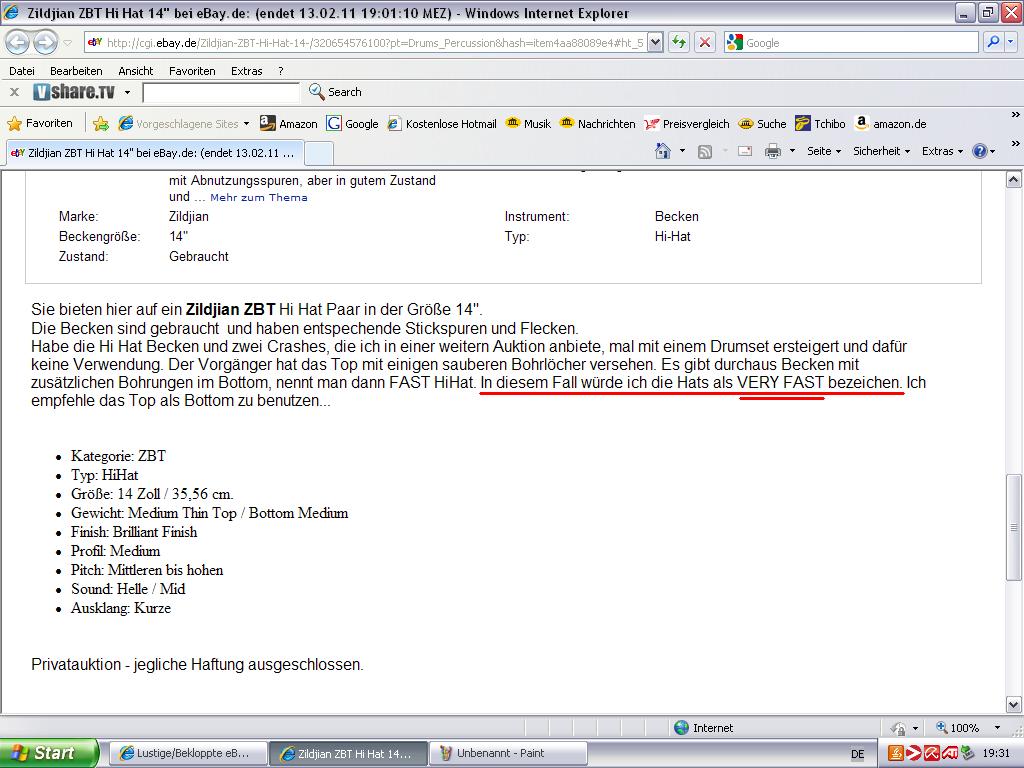Open the Amazon favorites bar link
1024x768 pixels.
pos(289,123)
